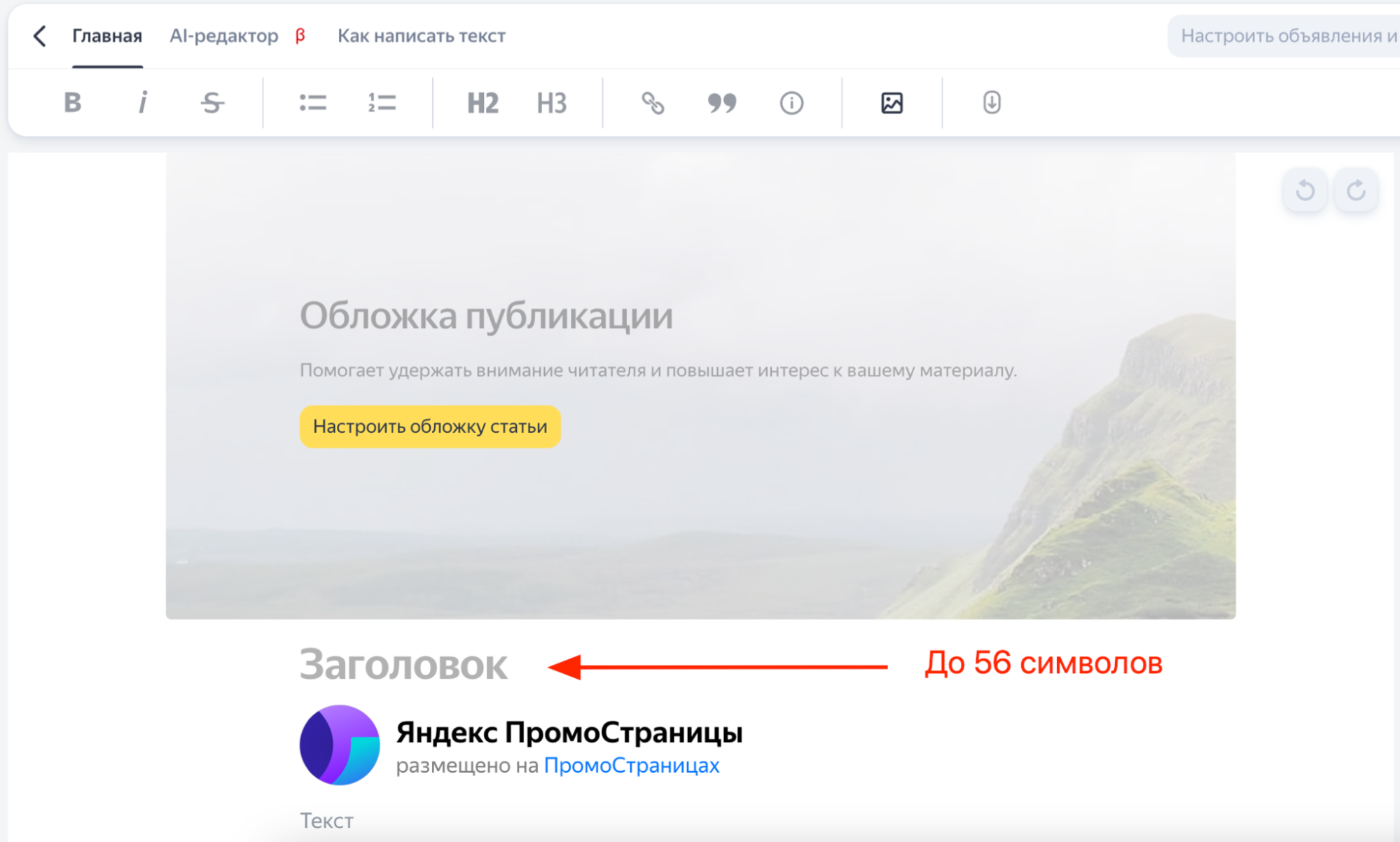Insert a hyperlink
Viewport: 1400px width, 842px height.
(653, 103)
